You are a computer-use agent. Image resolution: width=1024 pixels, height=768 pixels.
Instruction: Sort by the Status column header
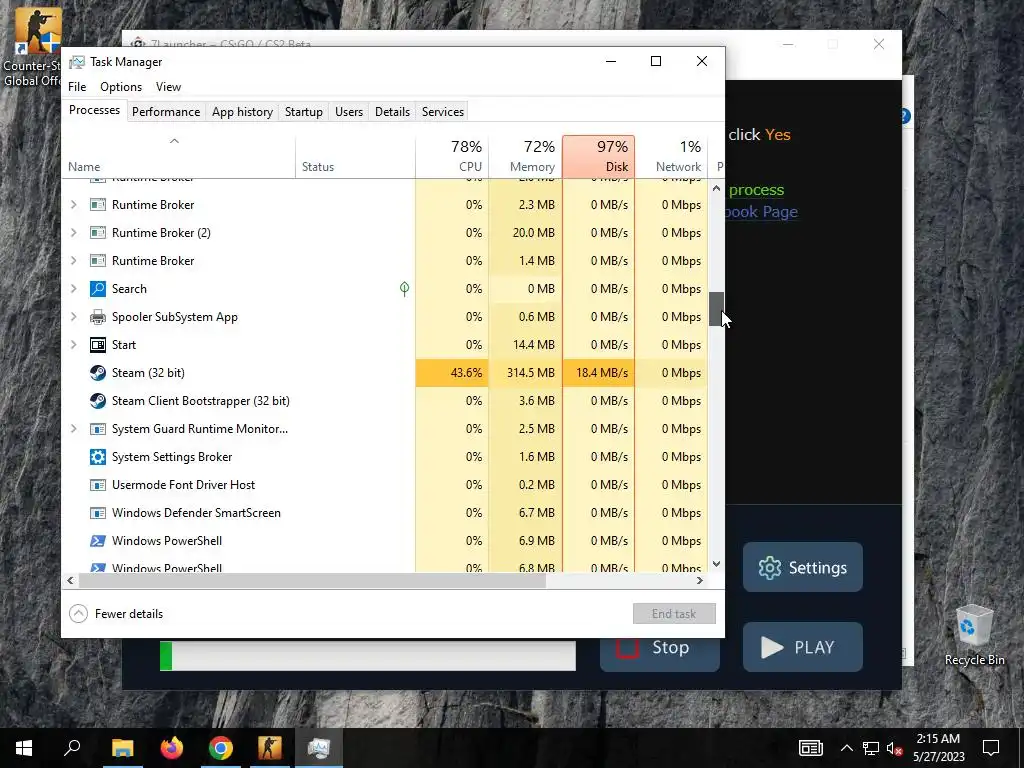(355, 157)
